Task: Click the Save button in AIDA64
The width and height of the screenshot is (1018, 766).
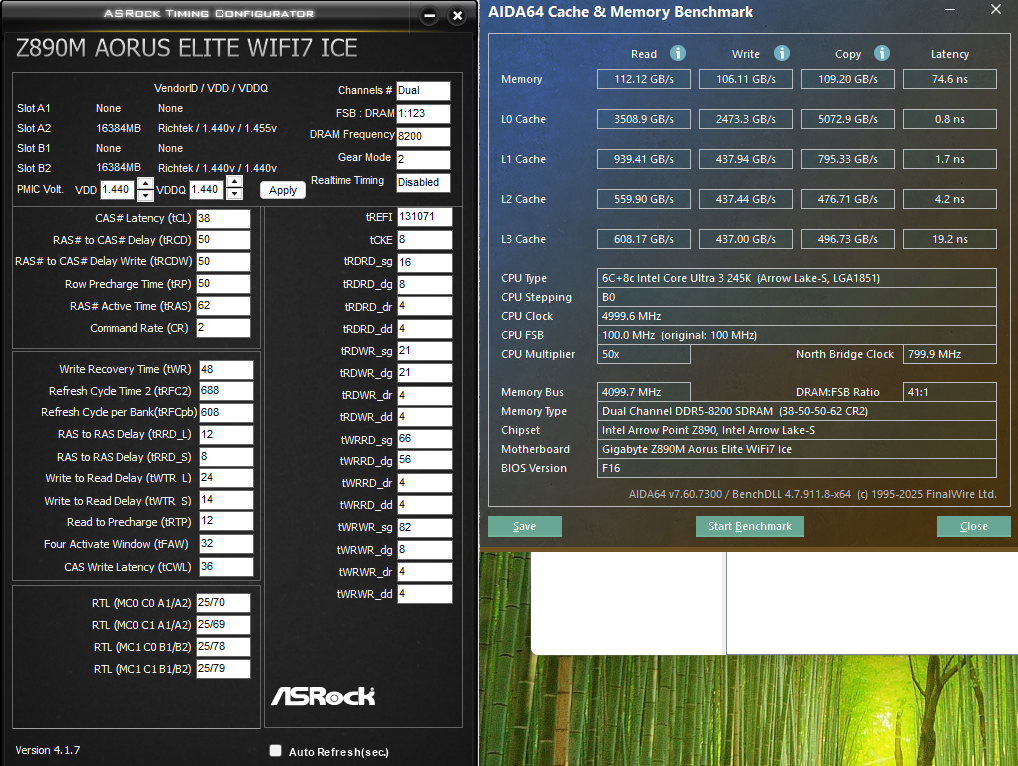Action: pyautogui.click(x=525, y=526)
